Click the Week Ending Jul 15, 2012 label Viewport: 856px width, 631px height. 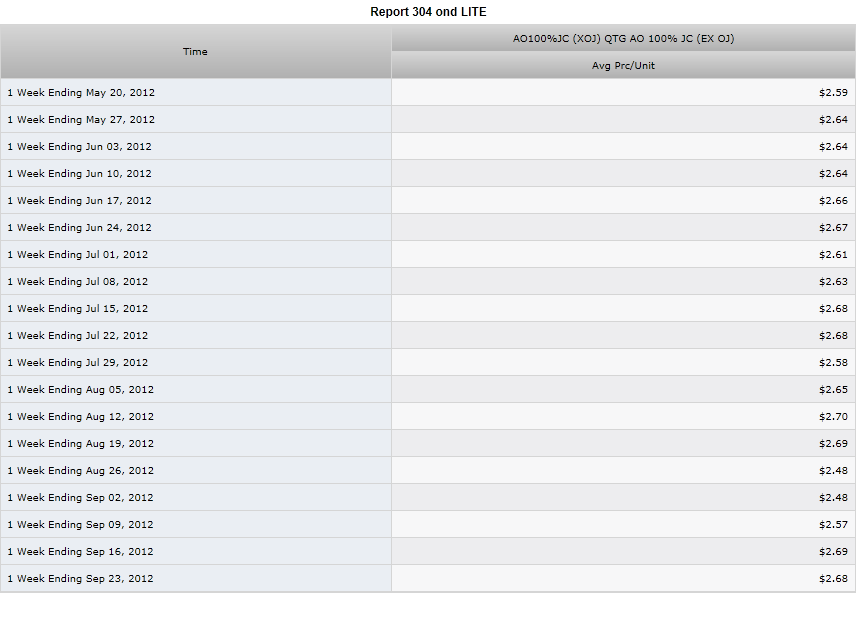tap(78, 309)
